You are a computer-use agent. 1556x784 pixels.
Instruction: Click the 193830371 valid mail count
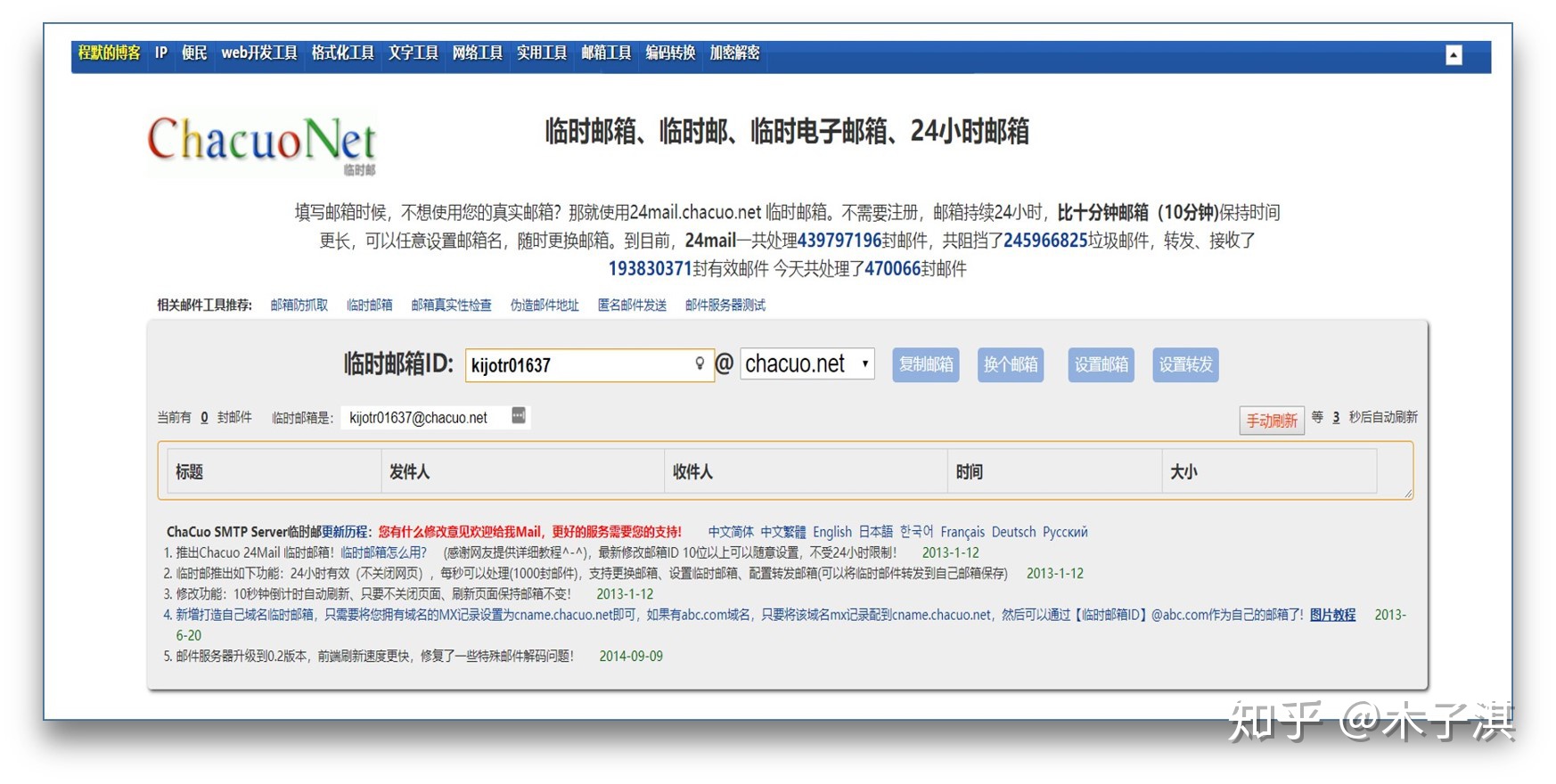pyautogui.click(x=650, y=269)
